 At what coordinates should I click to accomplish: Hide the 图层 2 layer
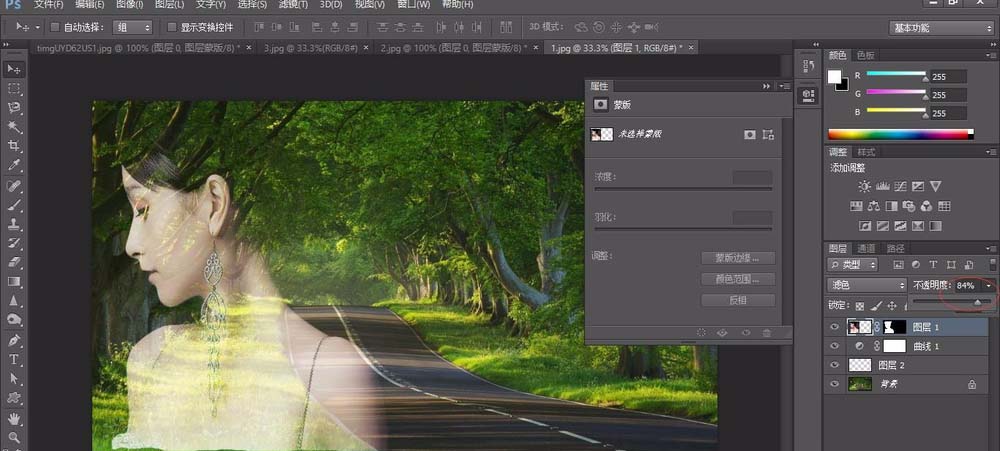point(834,365)
